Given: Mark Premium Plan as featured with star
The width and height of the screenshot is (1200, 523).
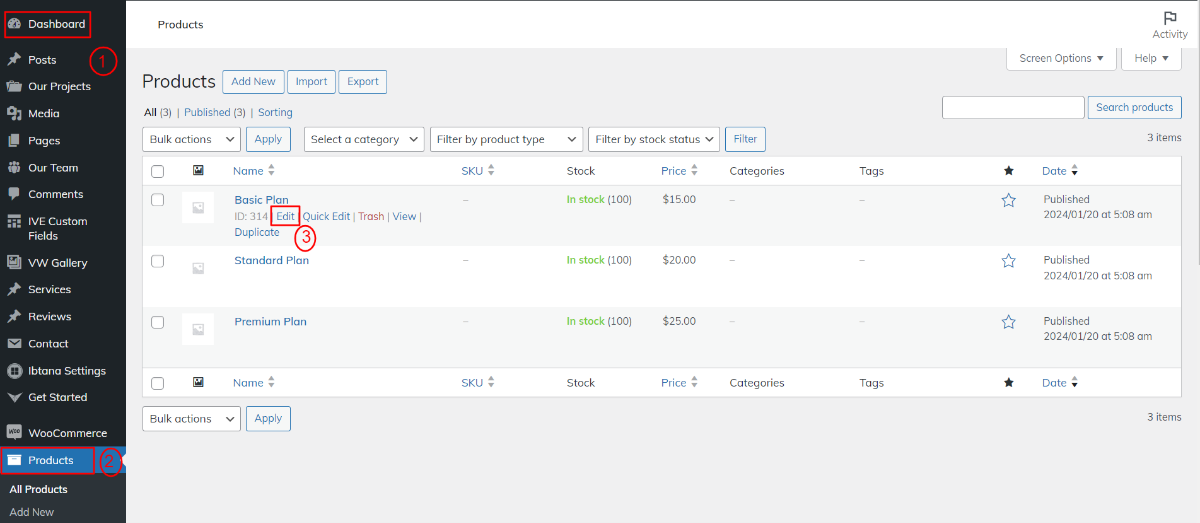Looking at the screenshot, I should click(1008, 322).
